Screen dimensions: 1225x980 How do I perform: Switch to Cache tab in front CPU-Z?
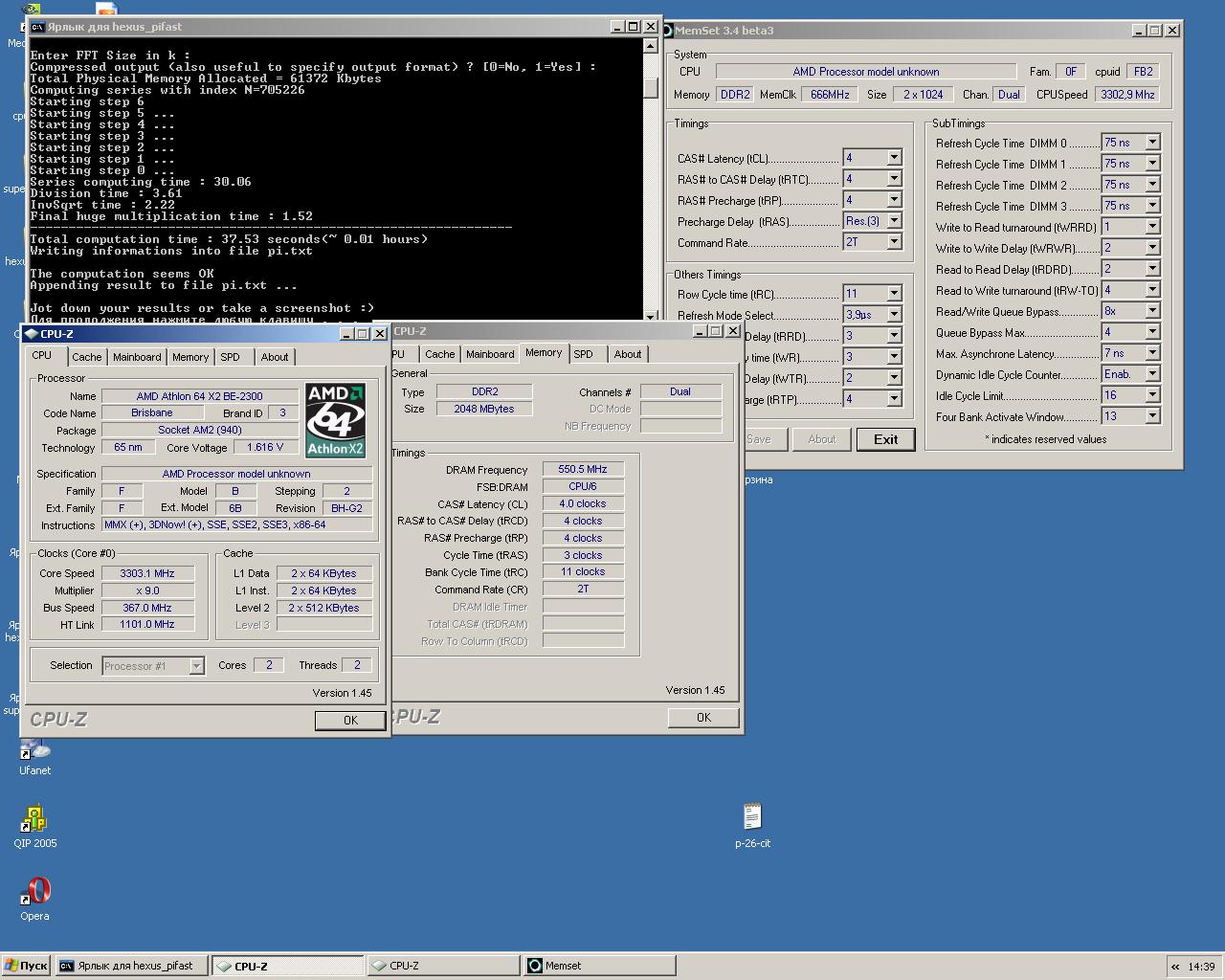(86, 357)
